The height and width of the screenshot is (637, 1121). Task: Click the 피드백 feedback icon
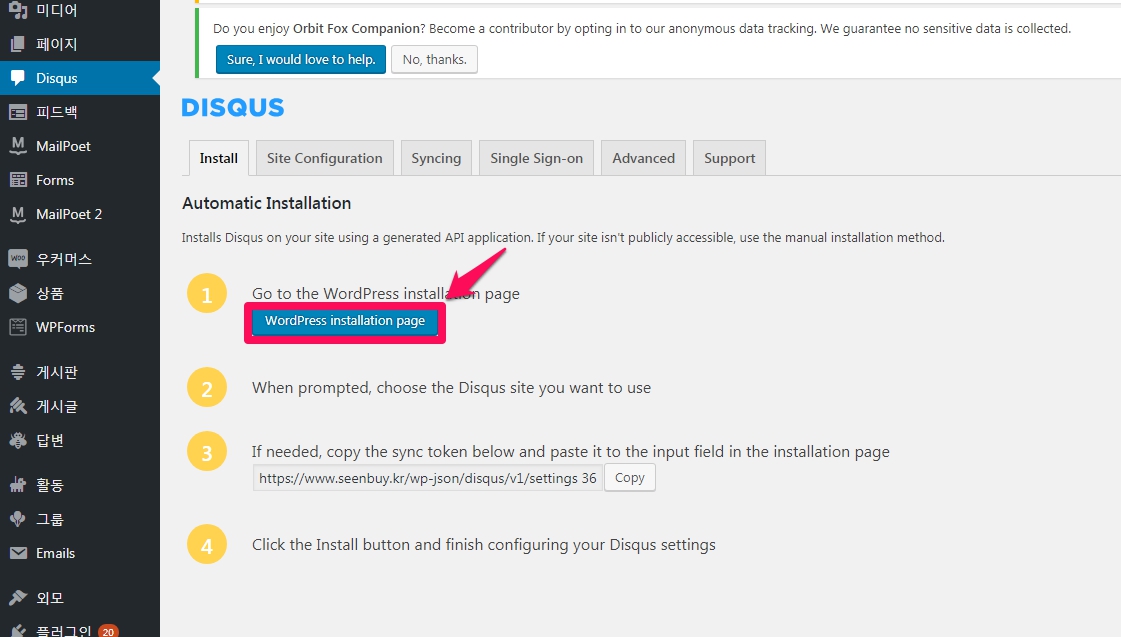18,112
